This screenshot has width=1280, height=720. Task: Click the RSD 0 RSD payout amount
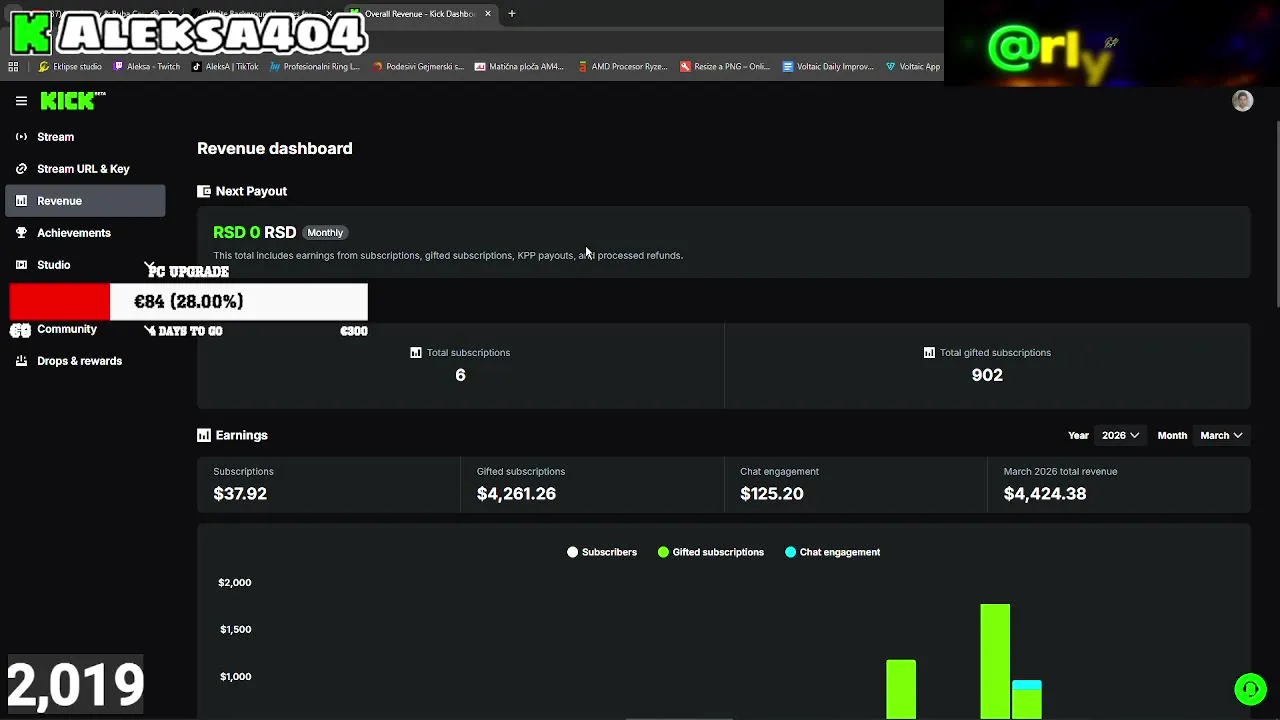click(255, 232)
